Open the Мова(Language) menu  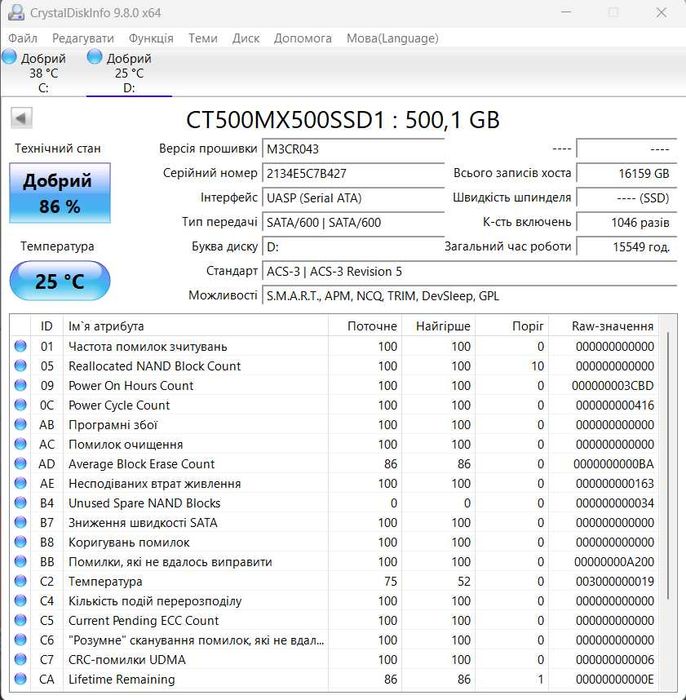click(x=392, y=38)
